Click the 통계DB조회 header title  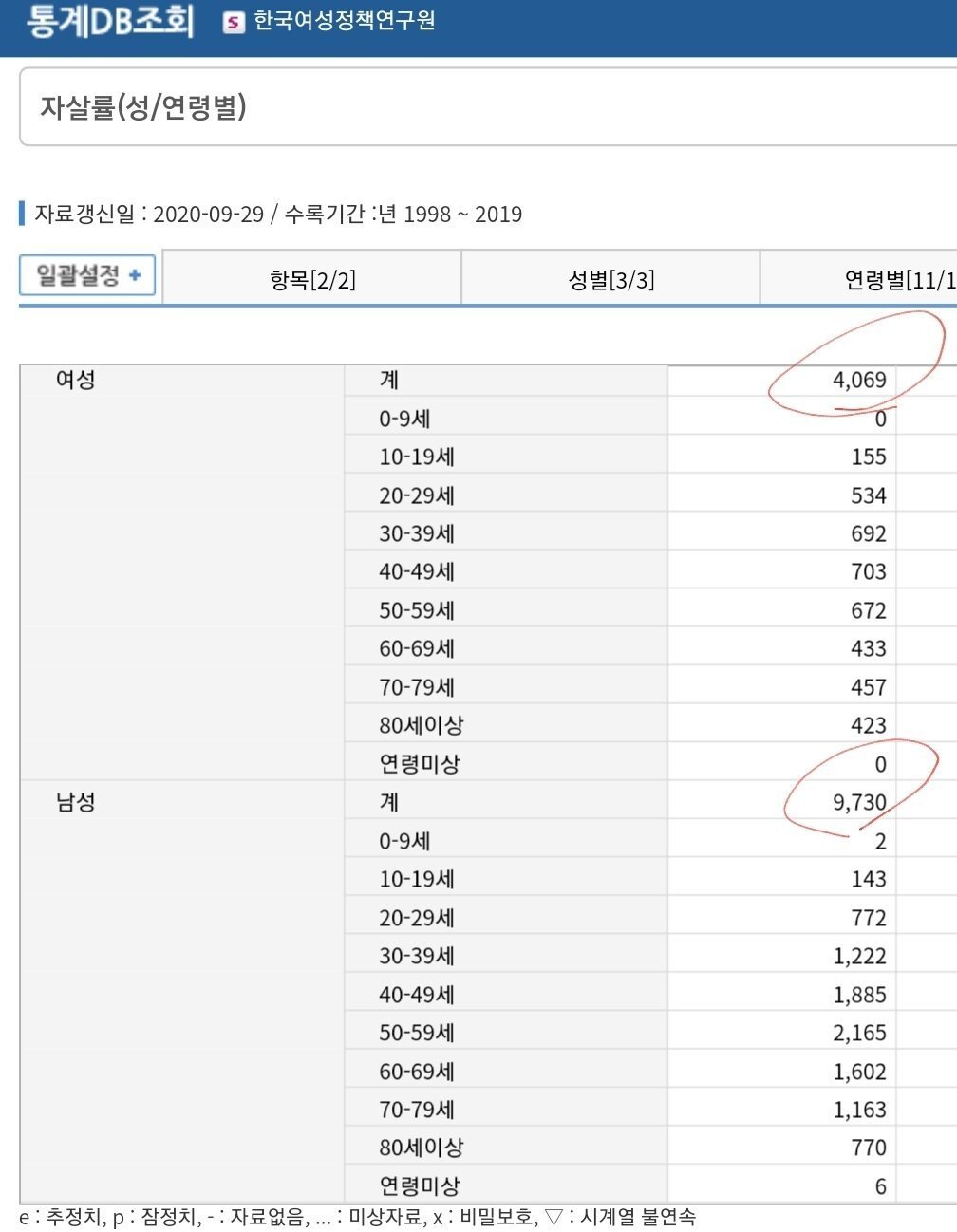pos(109,22)
